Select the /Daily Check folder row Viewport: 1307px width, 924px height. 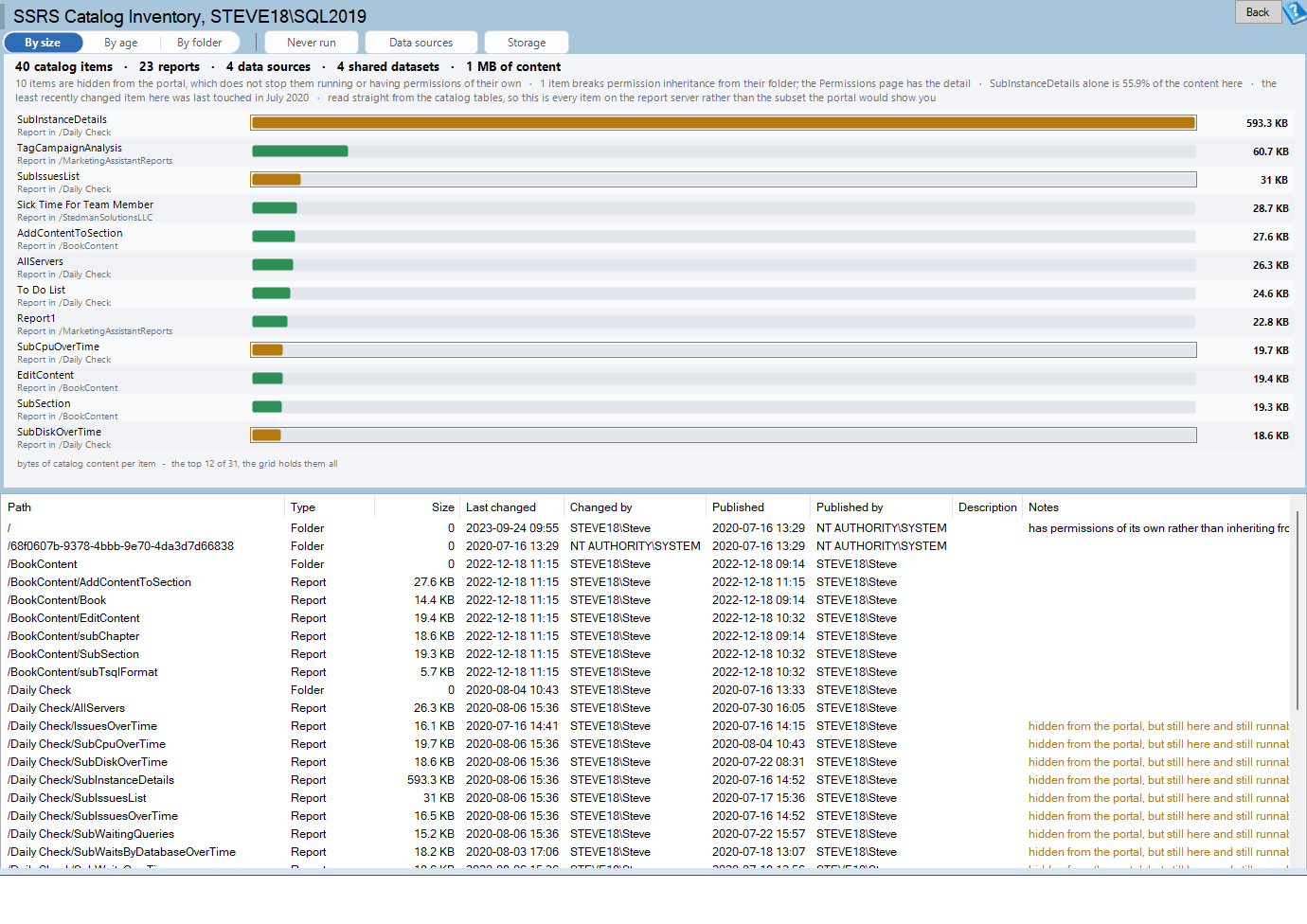click(x=647, y=690)
